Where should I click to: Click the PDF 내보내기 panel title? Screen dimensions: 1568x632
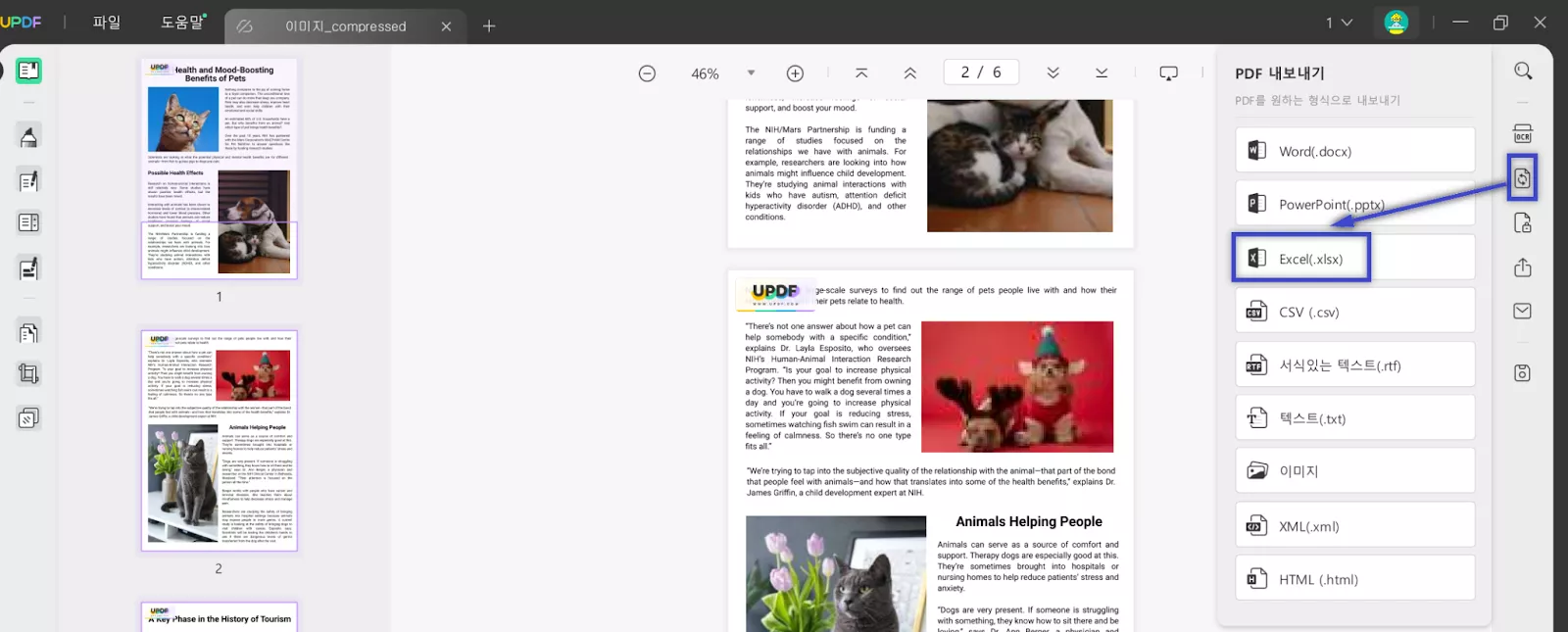tap(1279, 73)
